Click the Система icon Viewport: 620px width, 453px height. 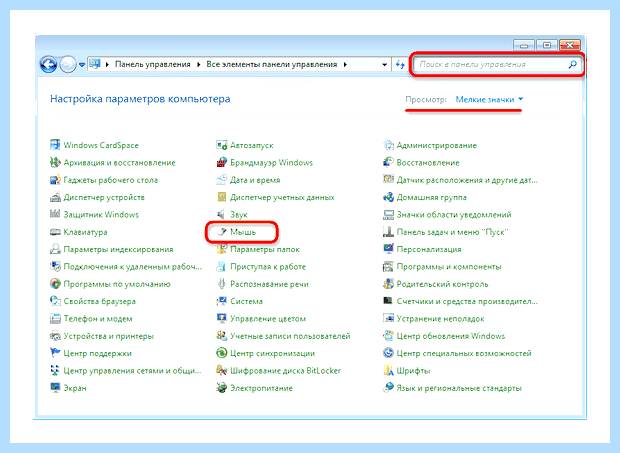click(x=221, y=301)
